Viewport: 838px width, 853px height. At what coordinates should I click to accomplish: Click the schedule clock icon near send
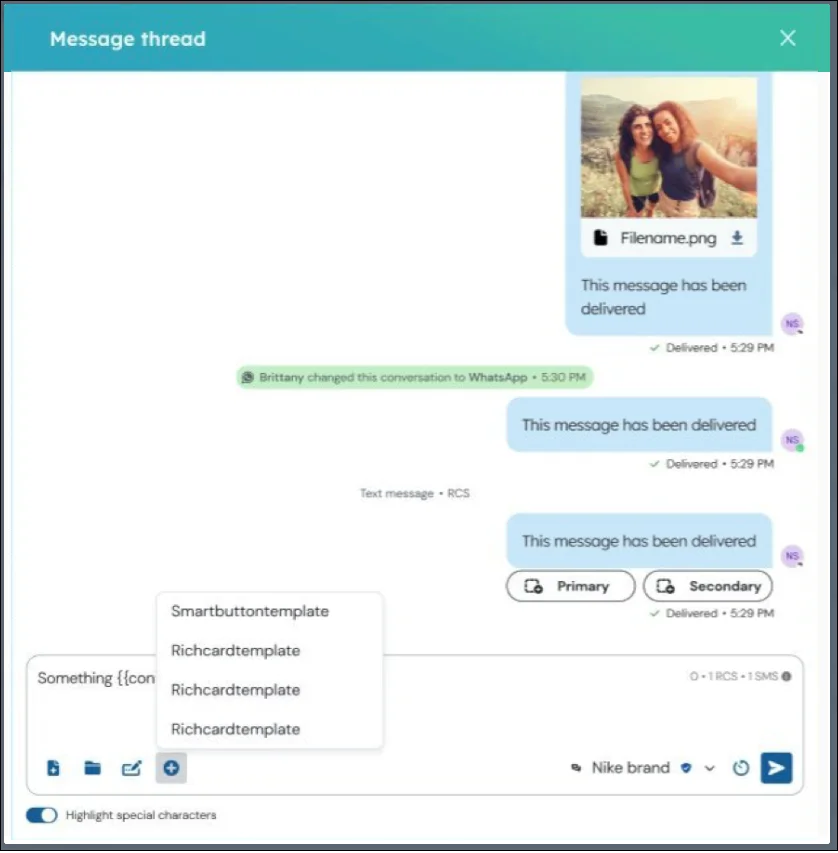pos(741,768)
